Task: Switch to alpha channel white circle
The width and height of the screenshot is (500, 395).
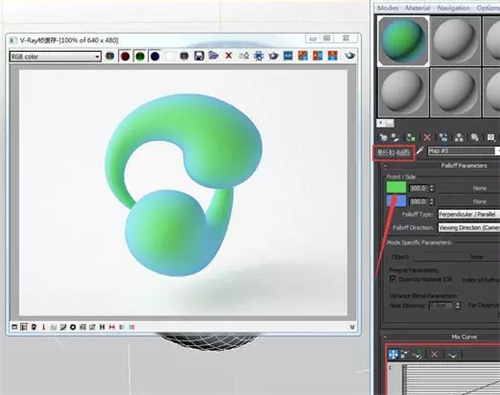Action: pos(169,56)
